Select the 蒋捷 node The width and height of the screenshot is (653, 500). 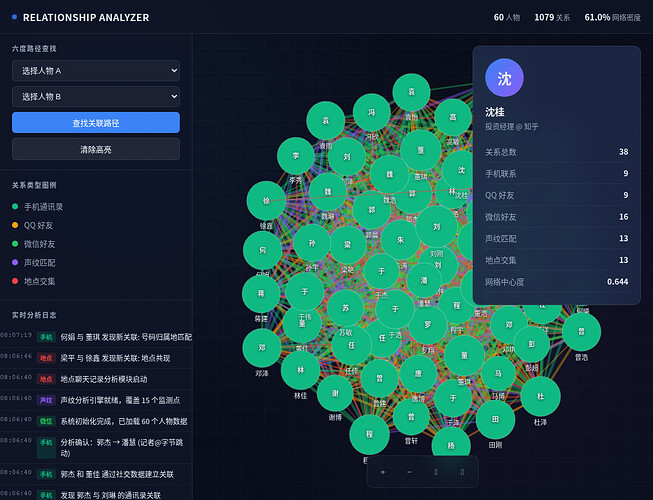[x=261, y=294]
